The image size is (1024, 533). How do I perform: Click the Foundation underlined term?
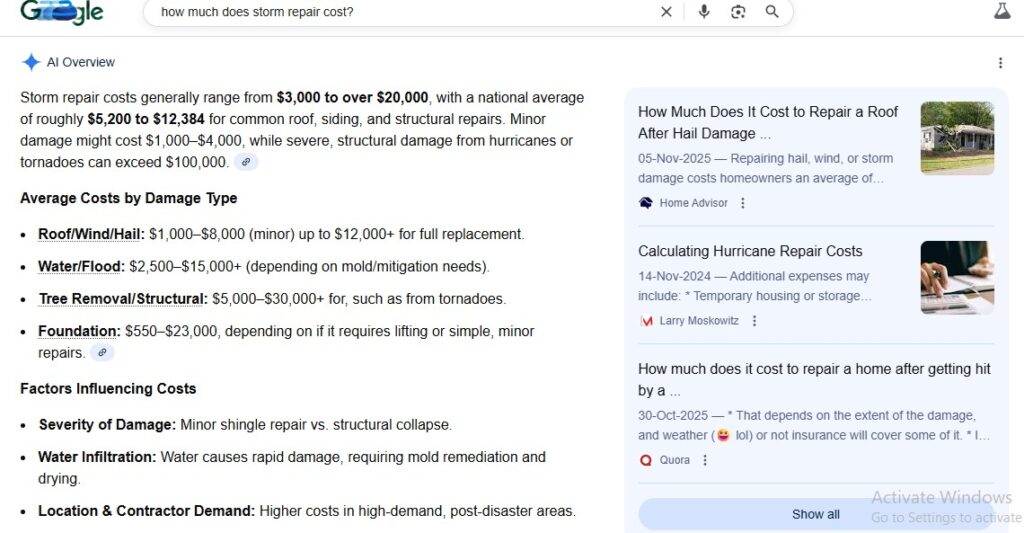(x=79, y=331)
